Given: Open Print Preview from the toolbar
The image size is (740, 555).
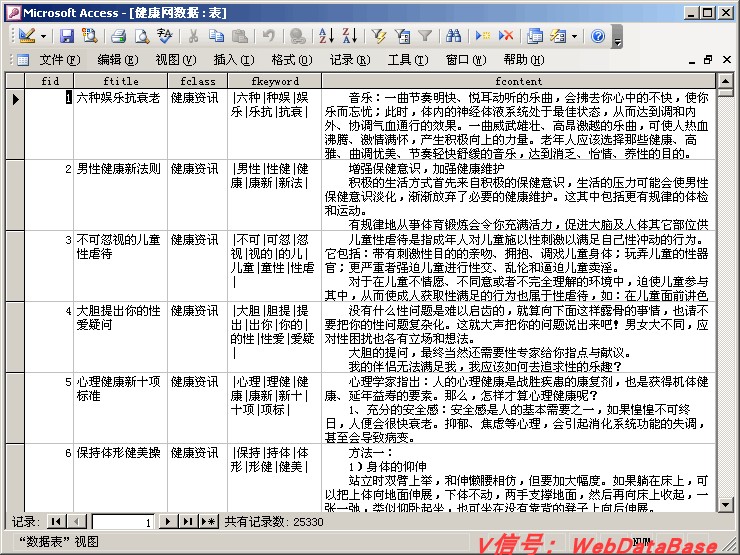Looking at the screenshot, I should pyautogui.click(x=142, y=36).
